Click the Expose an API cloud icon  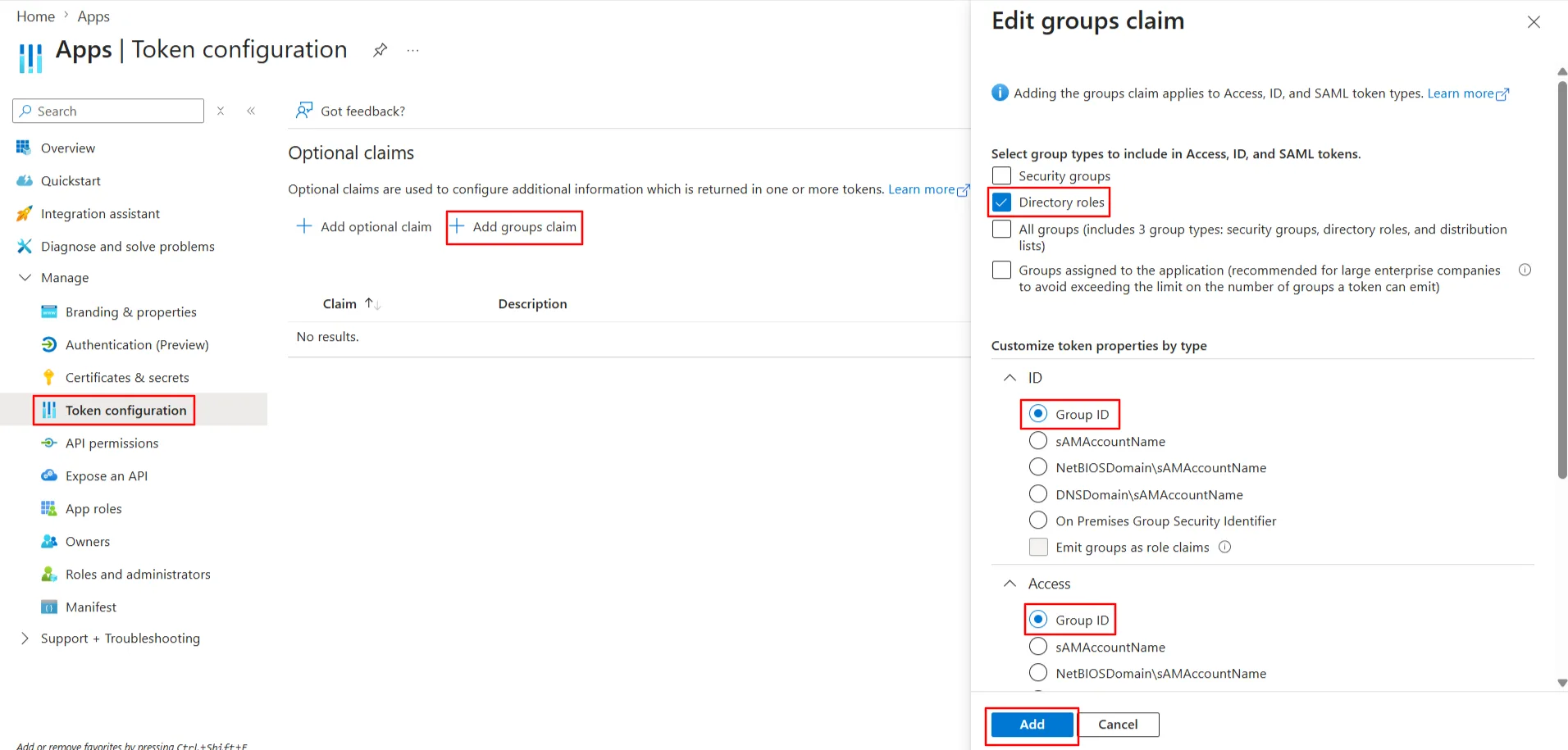(x=49, y=475)
